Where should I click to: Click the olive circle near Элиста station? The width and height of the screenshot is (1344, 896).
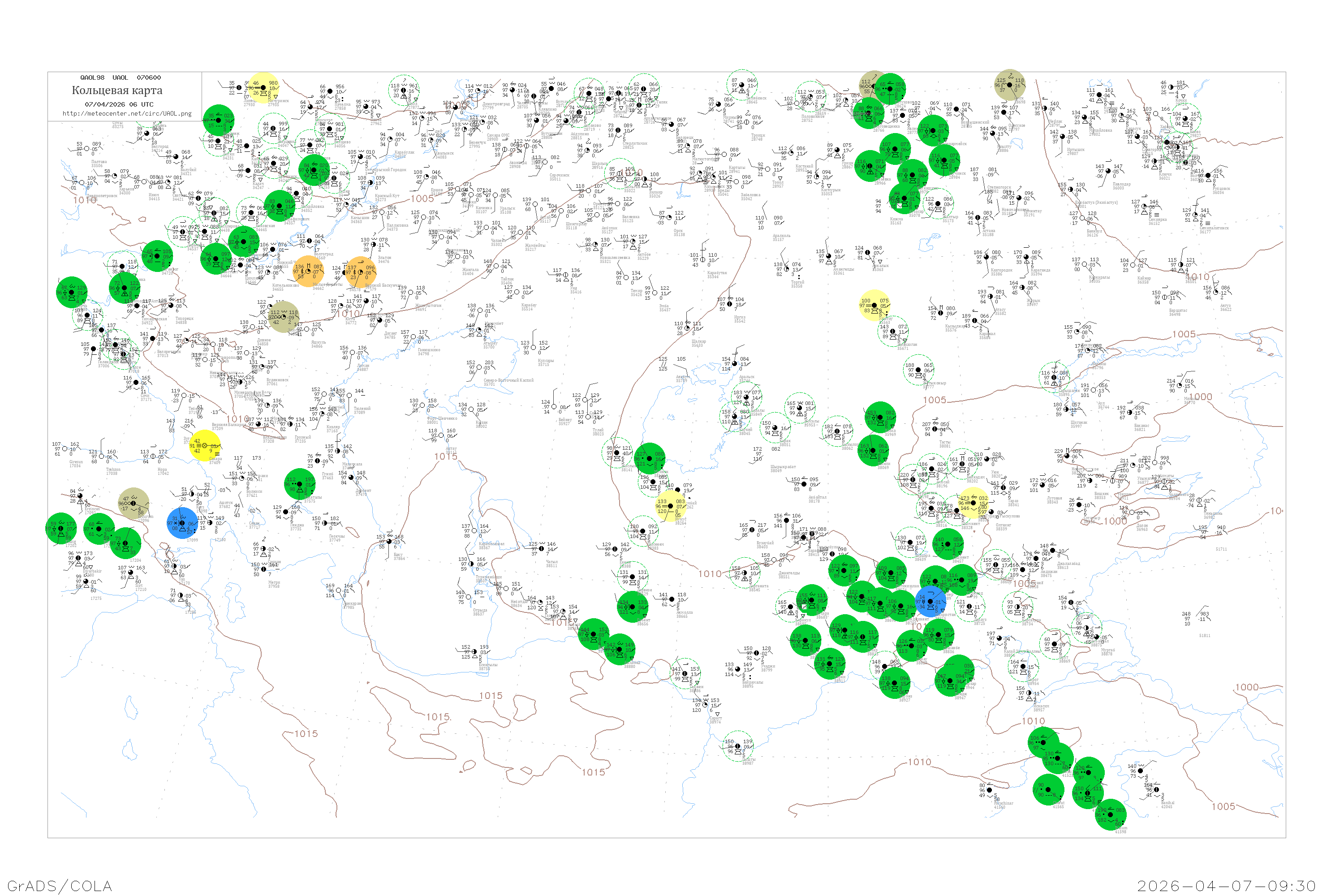coord(284,317)
